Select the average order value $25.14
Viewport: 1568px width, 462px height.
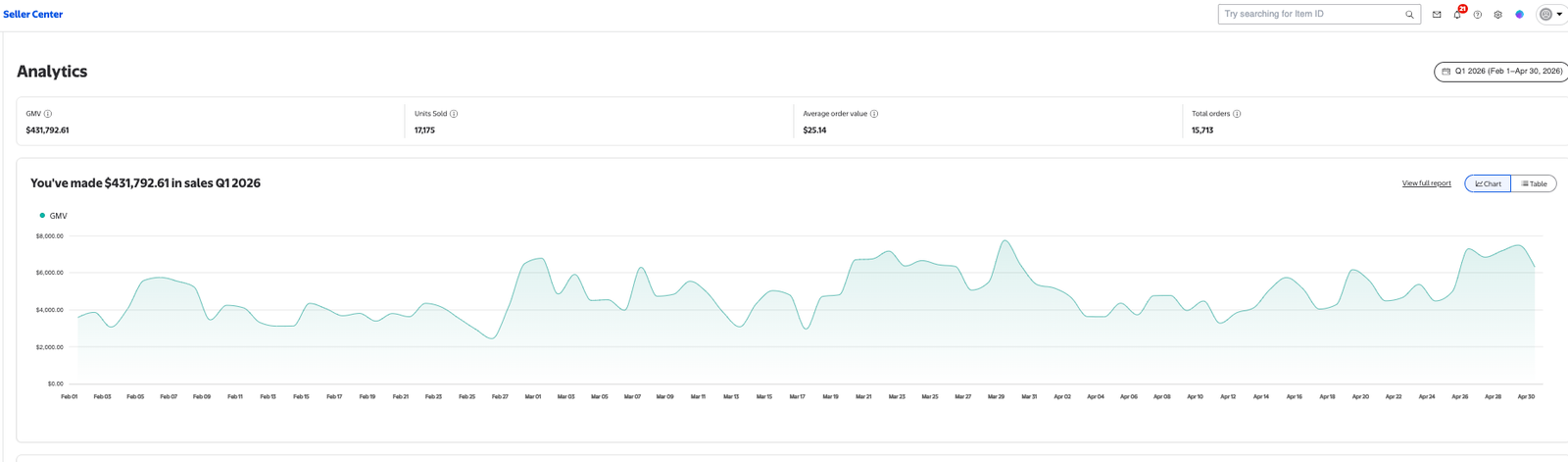(x=814, y=130)
